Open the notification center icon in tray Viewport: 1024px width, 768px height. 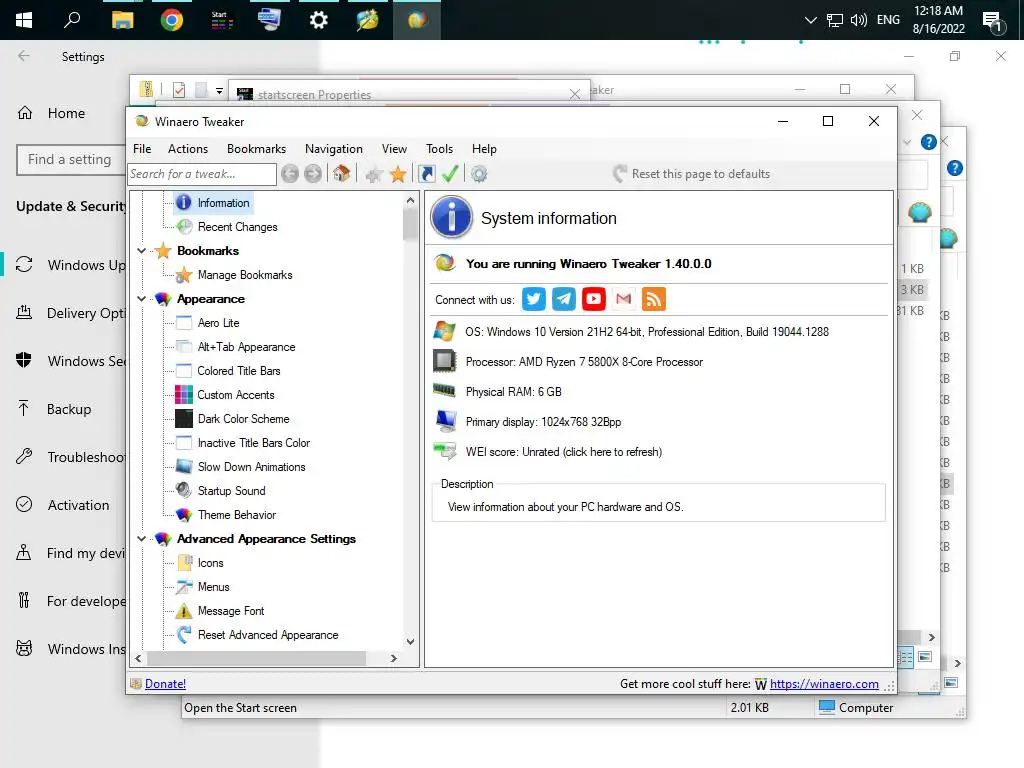pyautogui.click(x=994, y=21)
